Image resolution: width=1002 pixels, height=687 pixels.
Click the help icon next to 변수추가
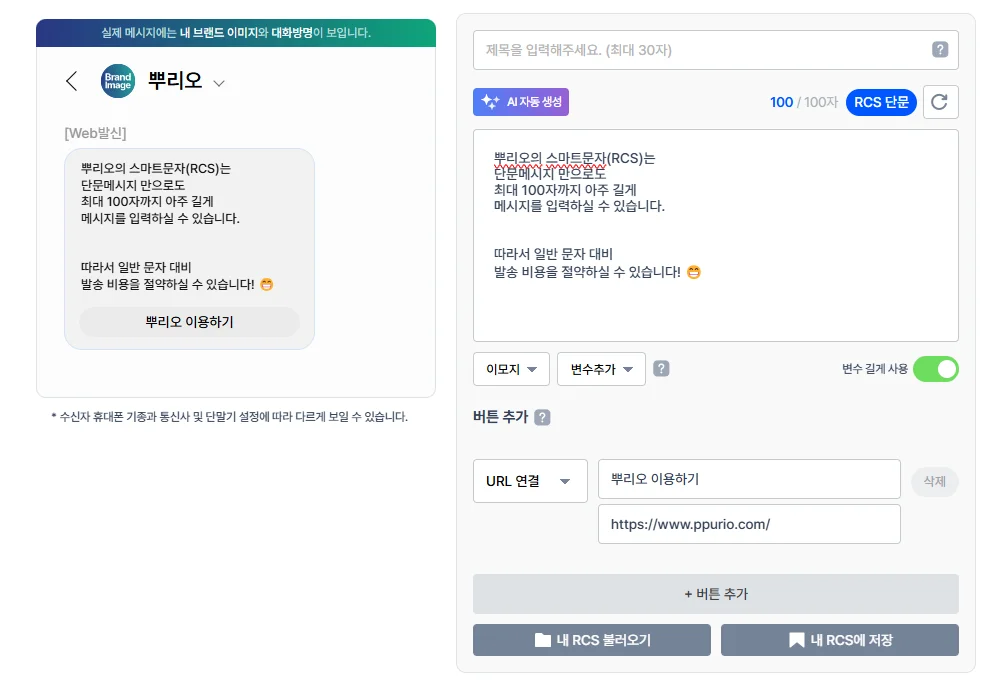[661, 369]
